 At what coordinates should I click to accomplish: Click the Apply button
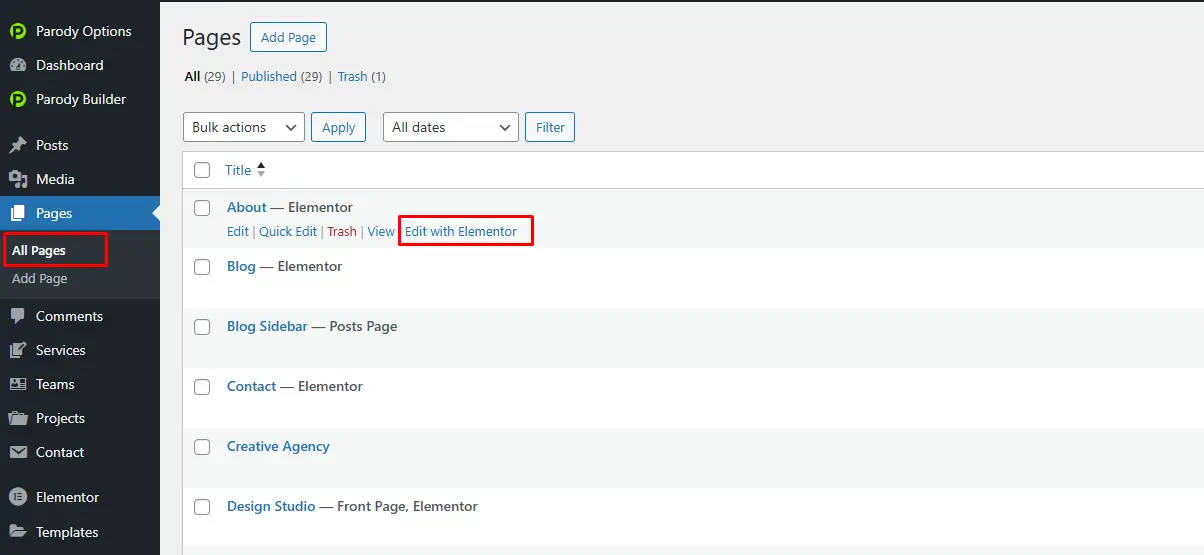pos(338,127)
